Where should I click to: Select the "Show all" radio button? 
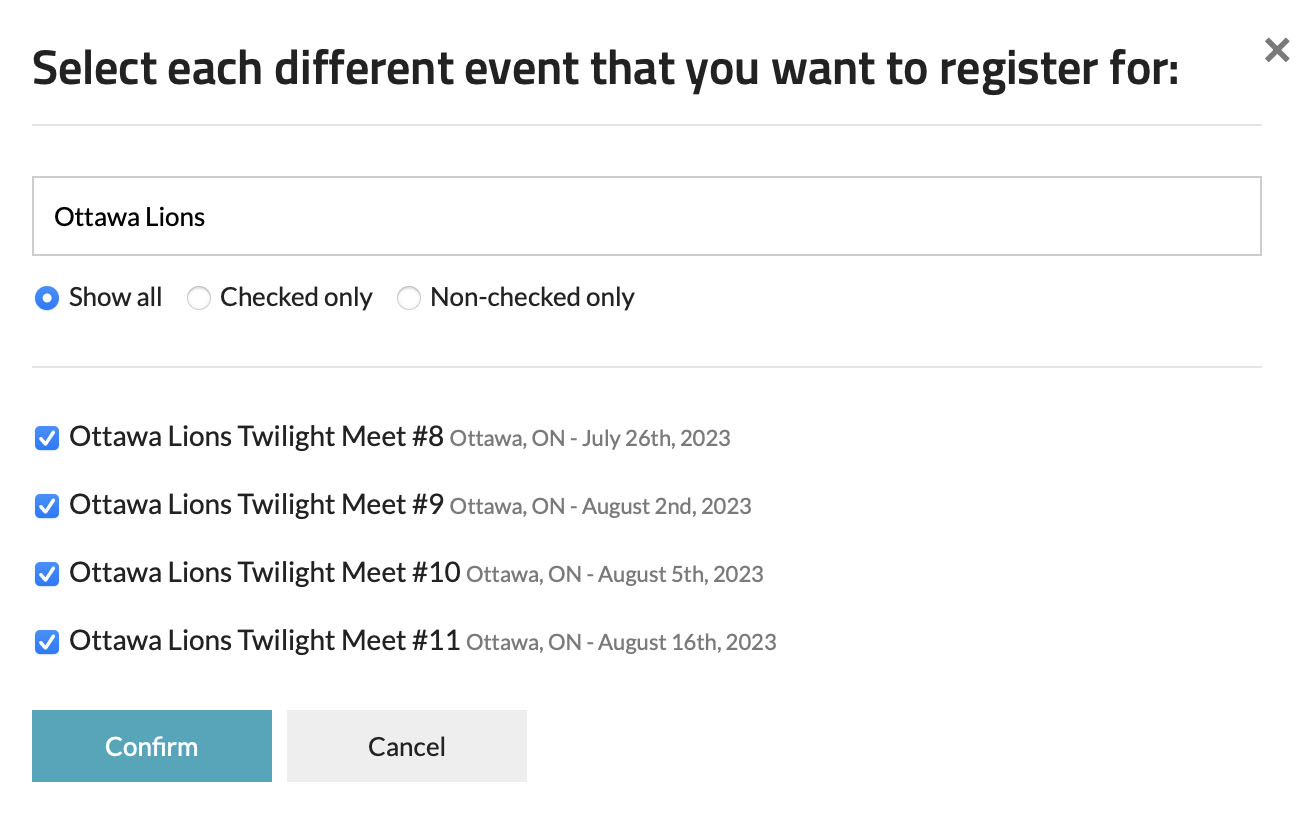tap(47, 298)
